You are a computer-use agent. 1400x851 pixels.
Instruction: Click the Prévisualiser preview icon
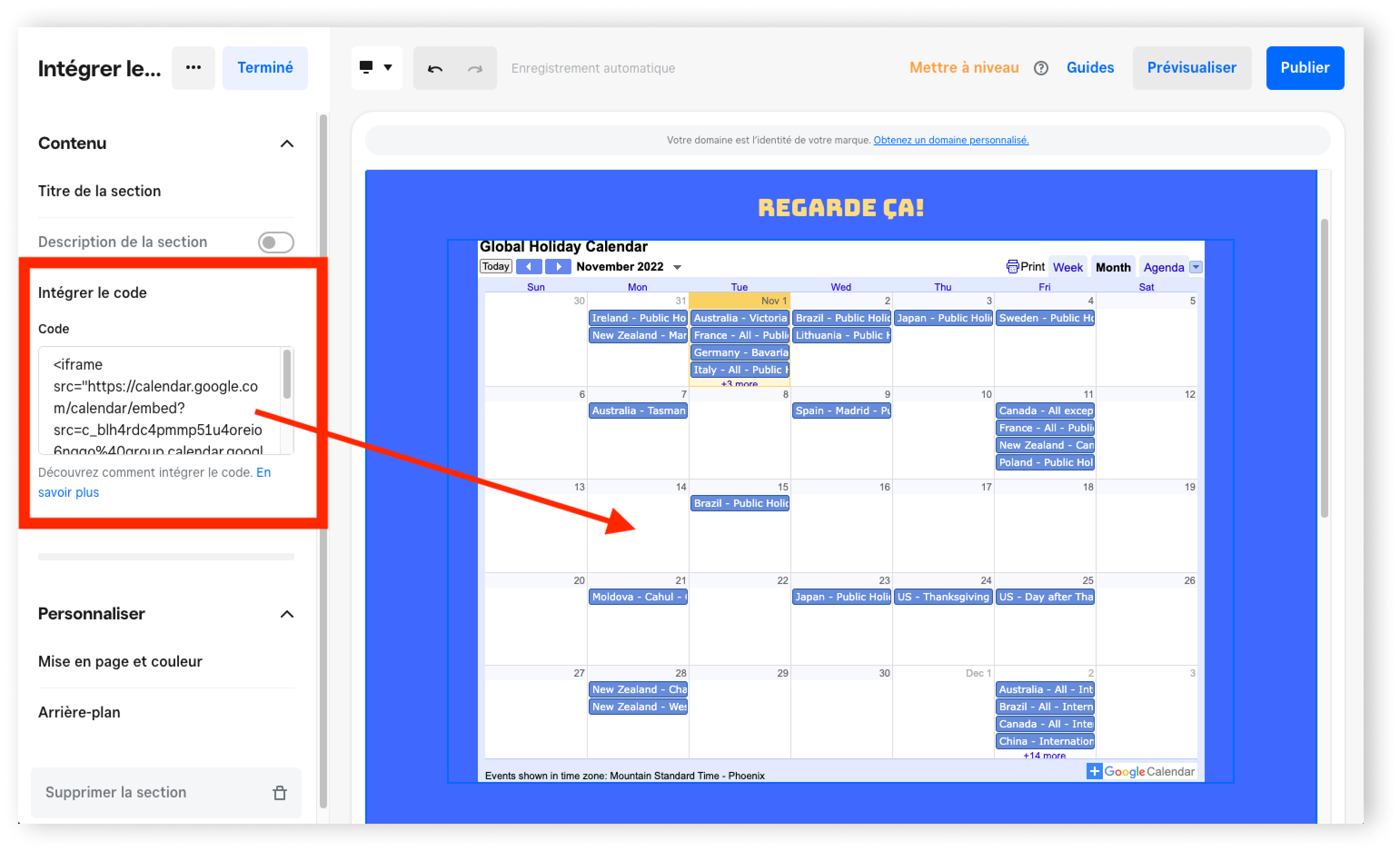[1192, 67]
